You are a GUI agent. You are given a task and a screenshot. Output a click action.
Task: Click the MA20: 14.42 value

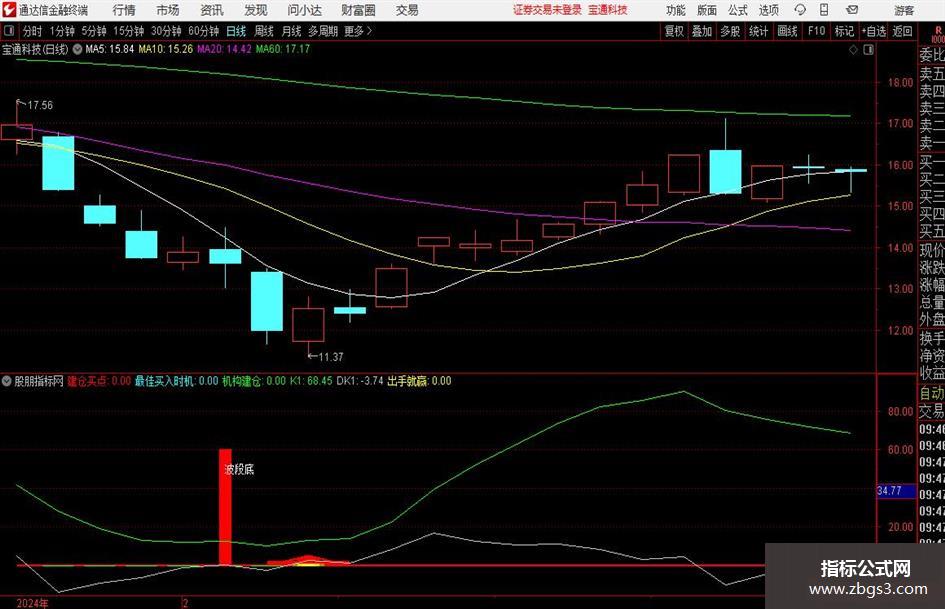click(x=224, y=49)
